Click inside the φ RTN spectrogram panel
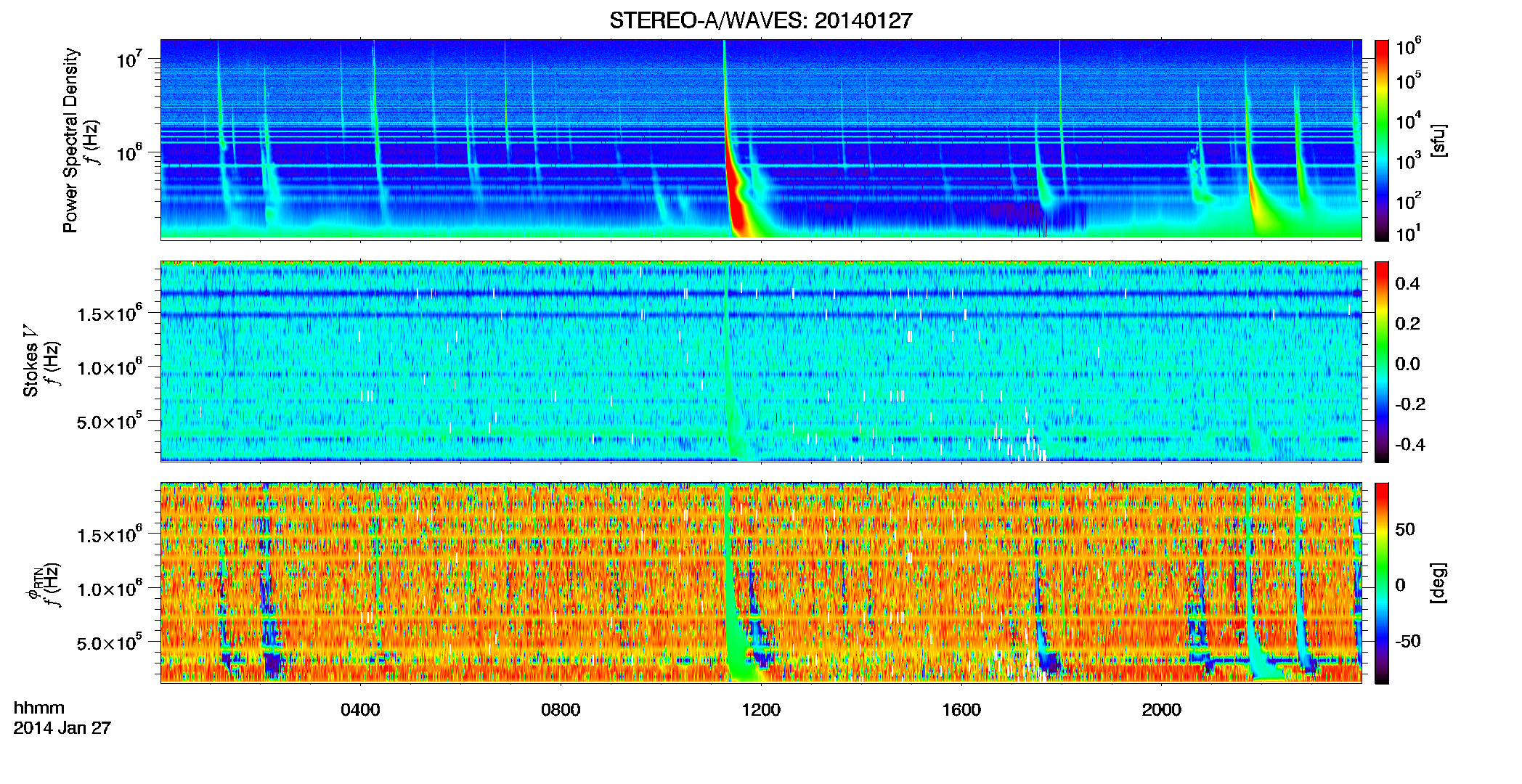 point(761,583)
